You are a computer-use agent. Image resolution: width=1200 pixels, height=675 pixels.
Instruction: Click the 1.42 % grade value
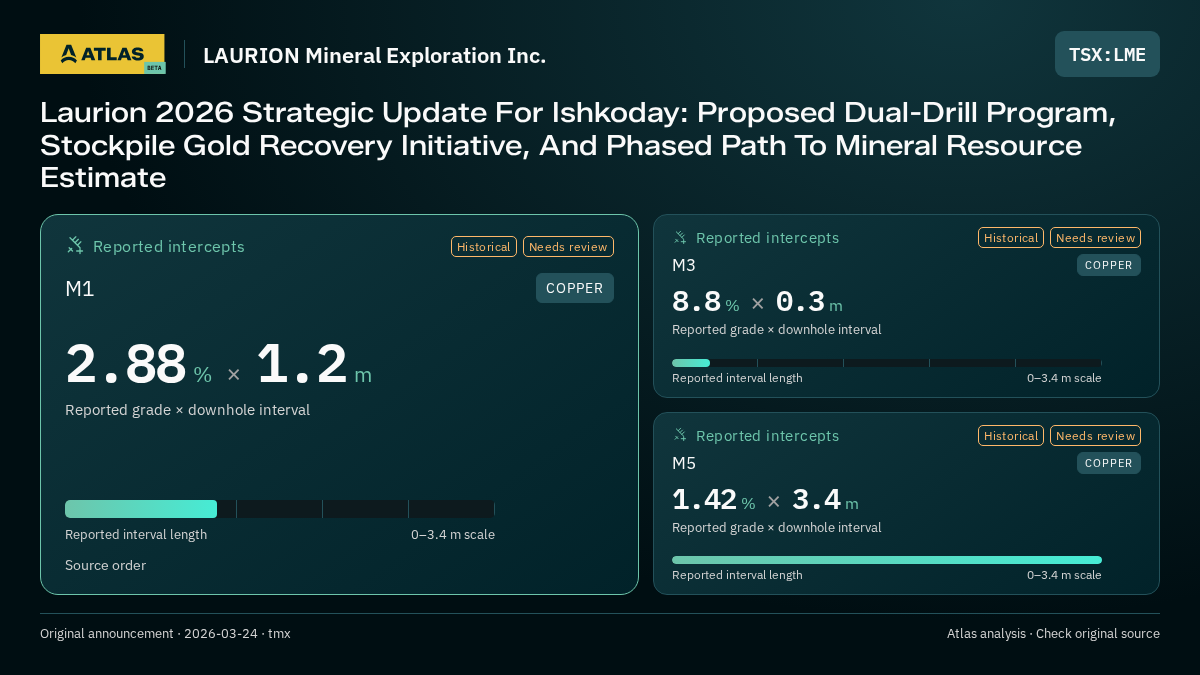coord(714,500)
